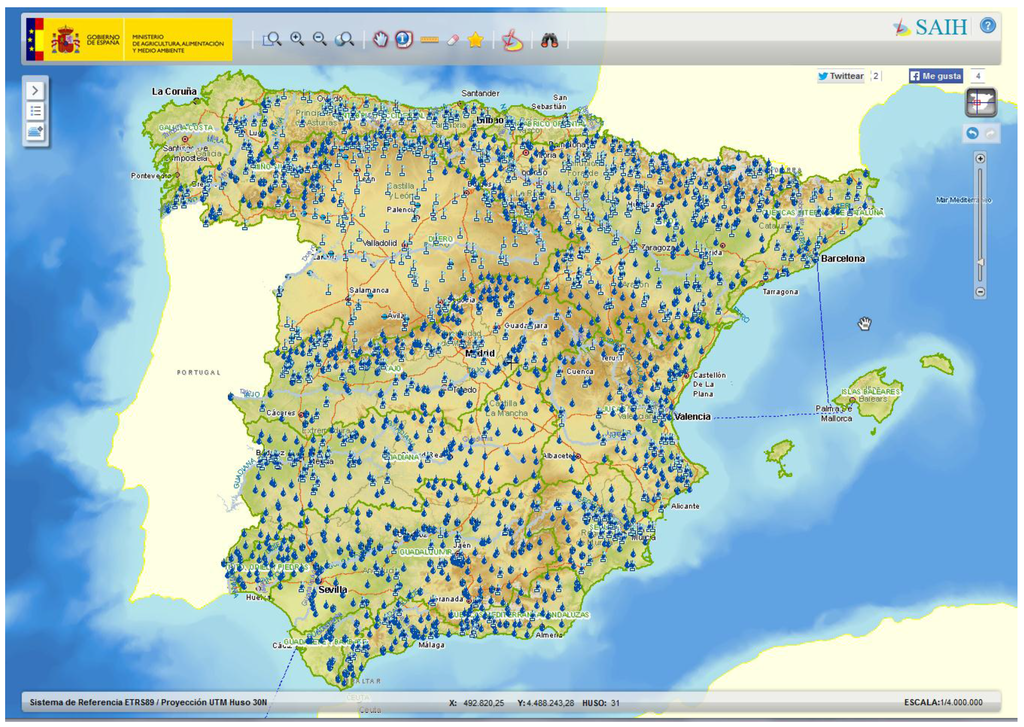
Task: Open help with the question mark icon
Action: (x=988, y=26)
